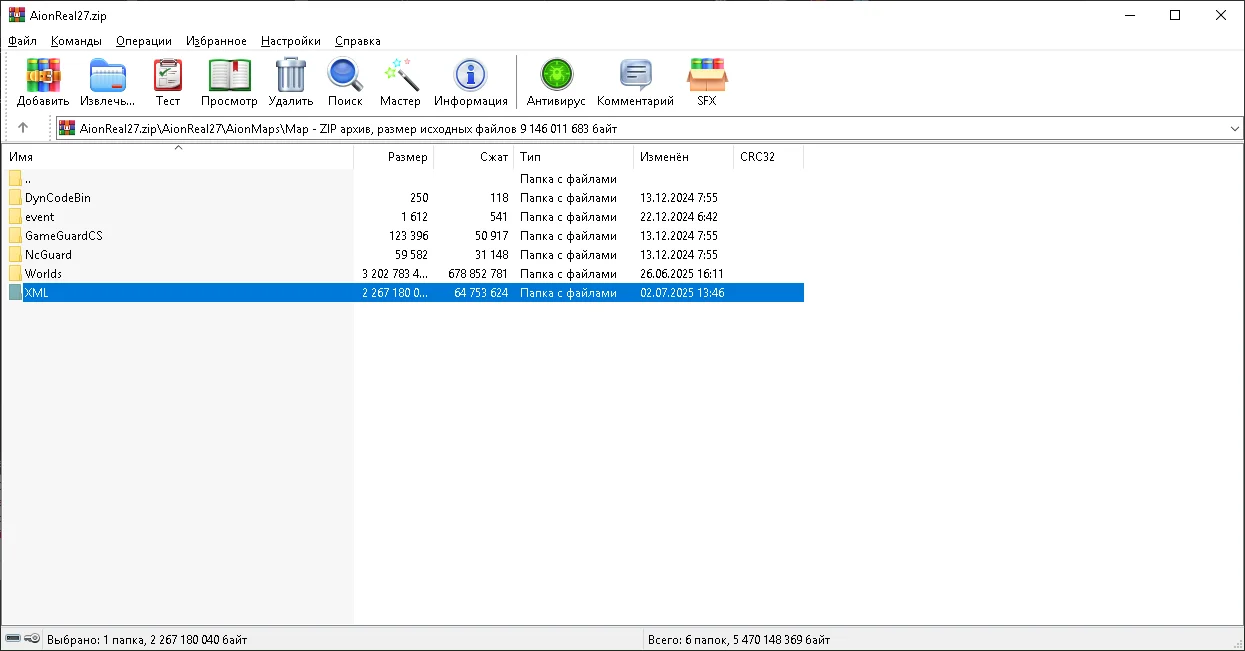Select the NcGuard folder name

tap(48, 255)
